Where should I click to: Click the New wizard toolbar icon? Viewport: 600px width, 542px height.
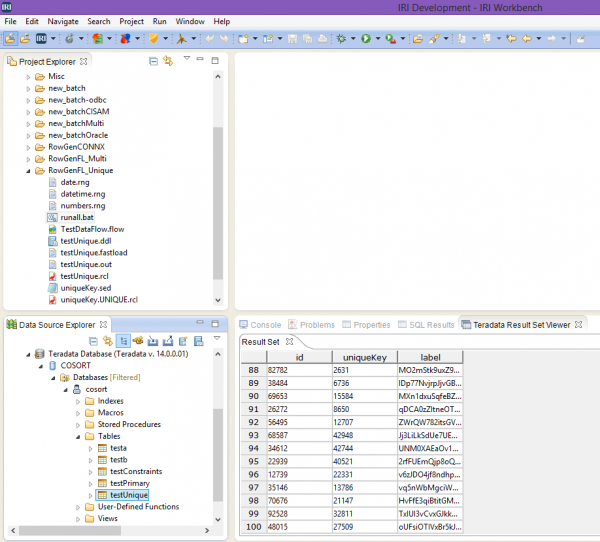coord(243,38)
